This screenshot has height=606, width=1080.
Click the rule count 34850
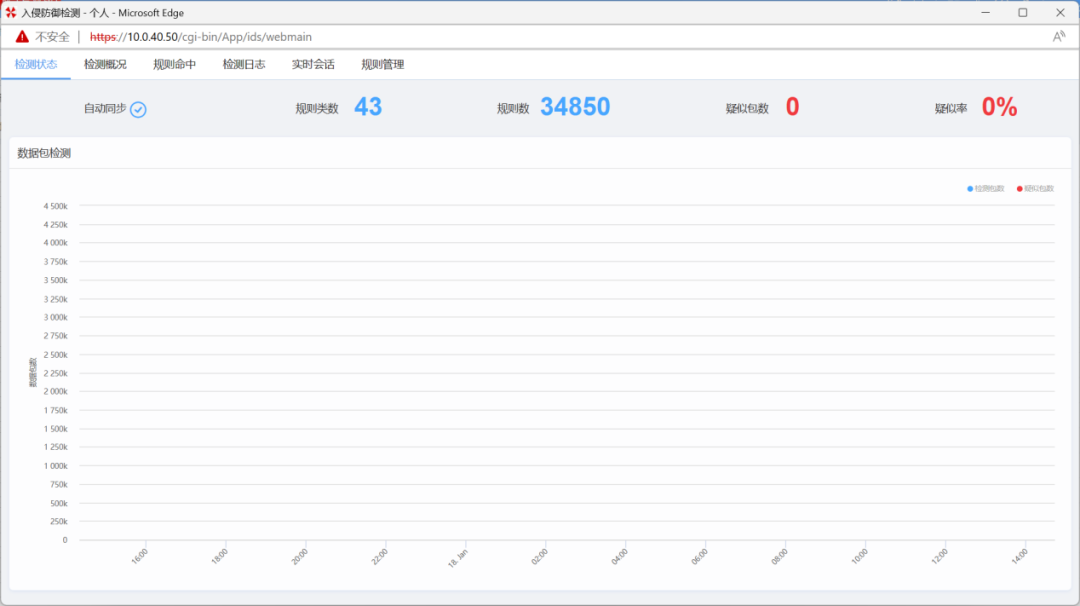pyautogui.click(x=575, y=107)
